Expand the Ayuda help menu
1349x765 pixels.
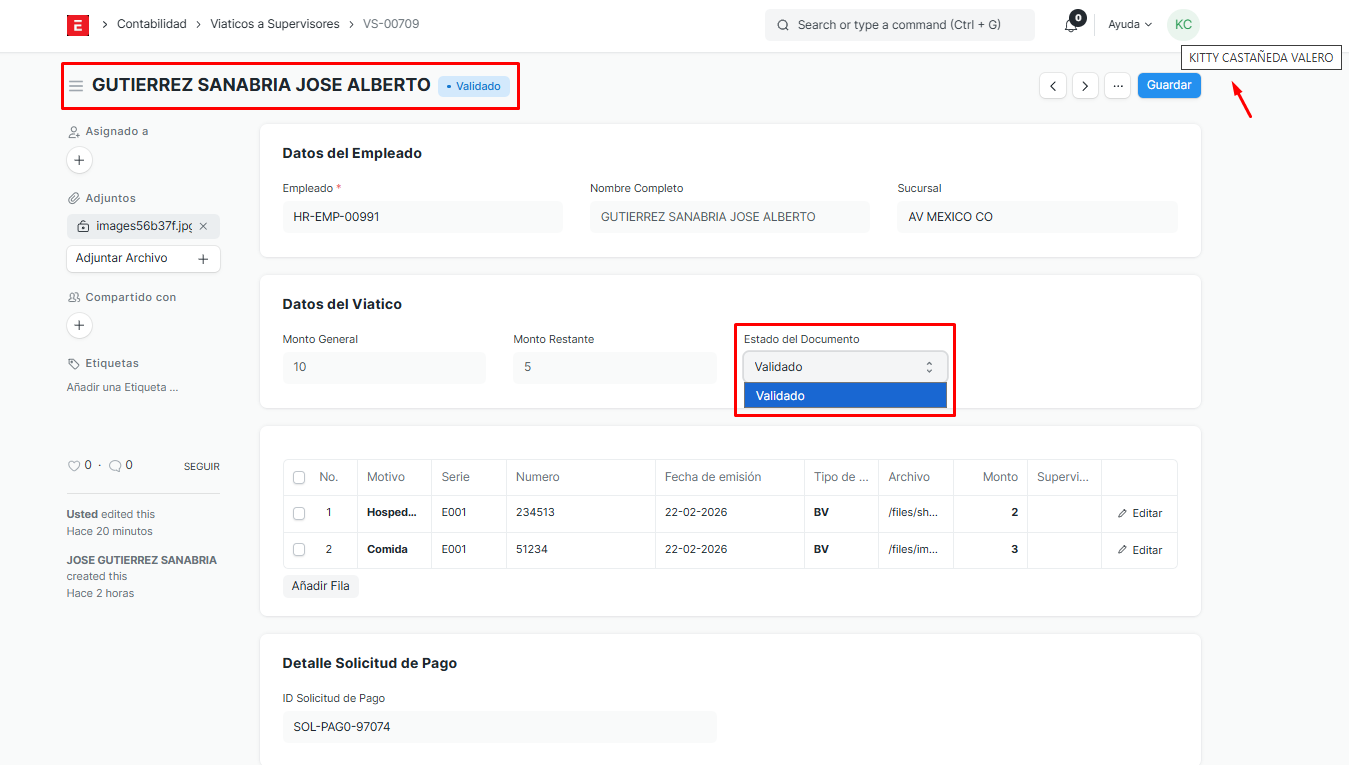1130,25
